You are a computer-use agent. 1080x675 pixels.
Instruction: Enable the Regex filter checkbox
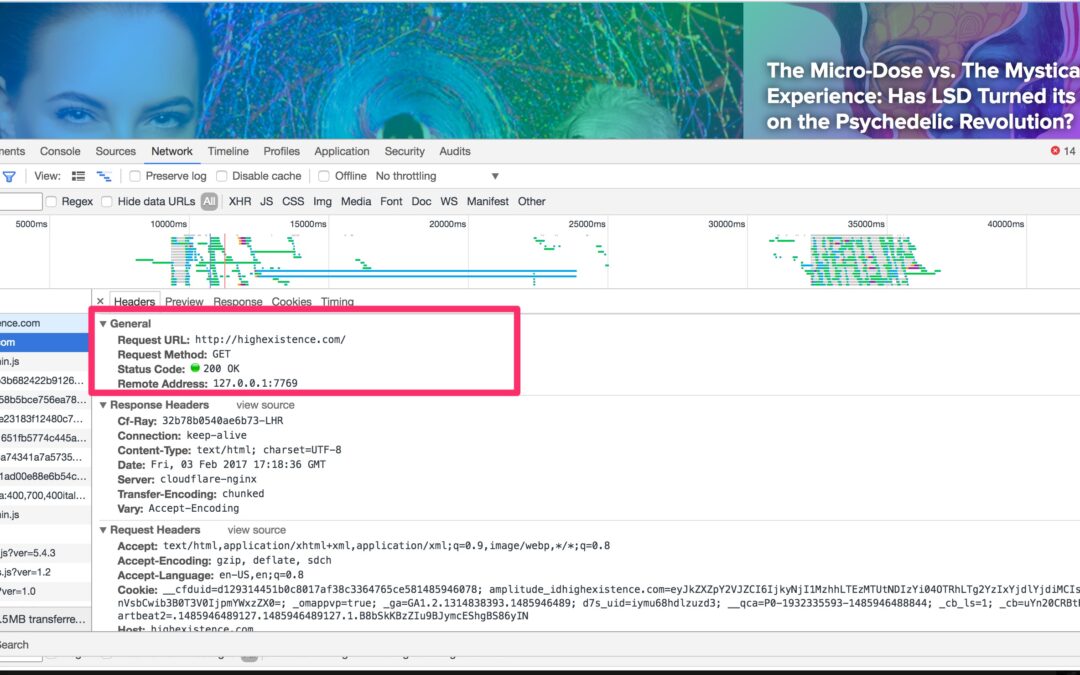tap(51, 202)
